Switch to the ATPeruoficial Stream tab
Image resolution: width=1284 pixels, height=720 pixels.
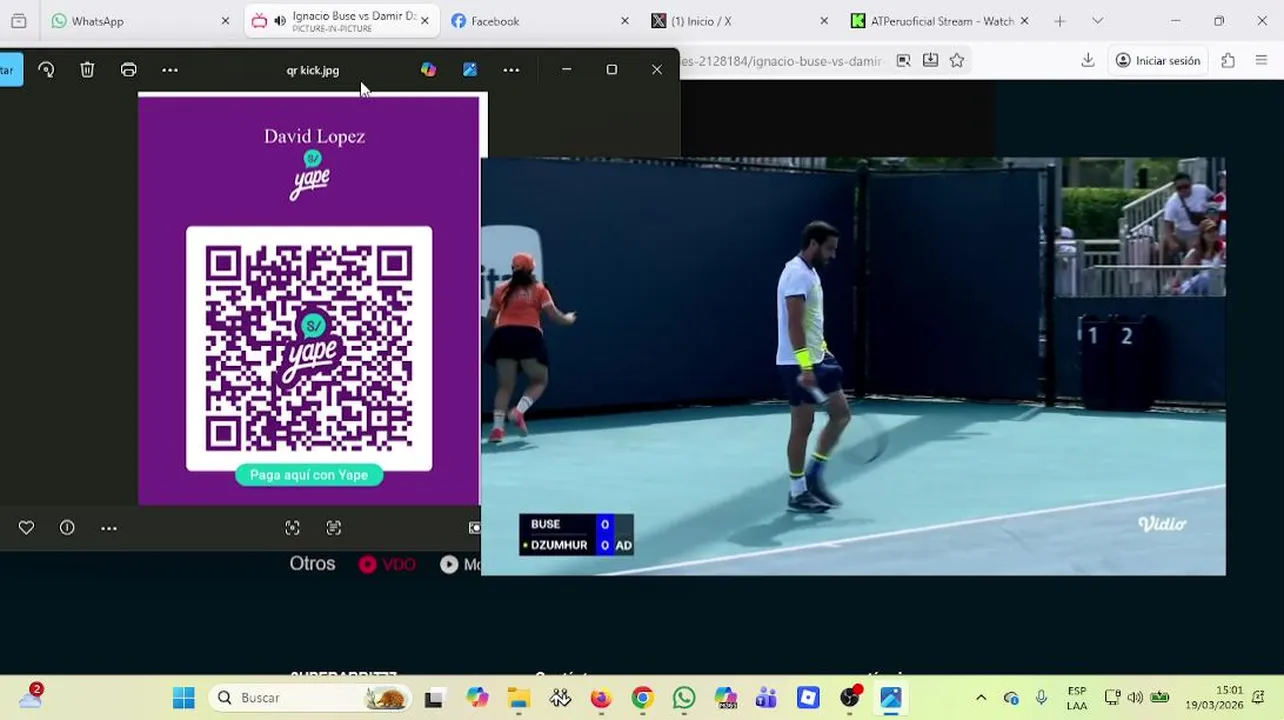(942, 21)
